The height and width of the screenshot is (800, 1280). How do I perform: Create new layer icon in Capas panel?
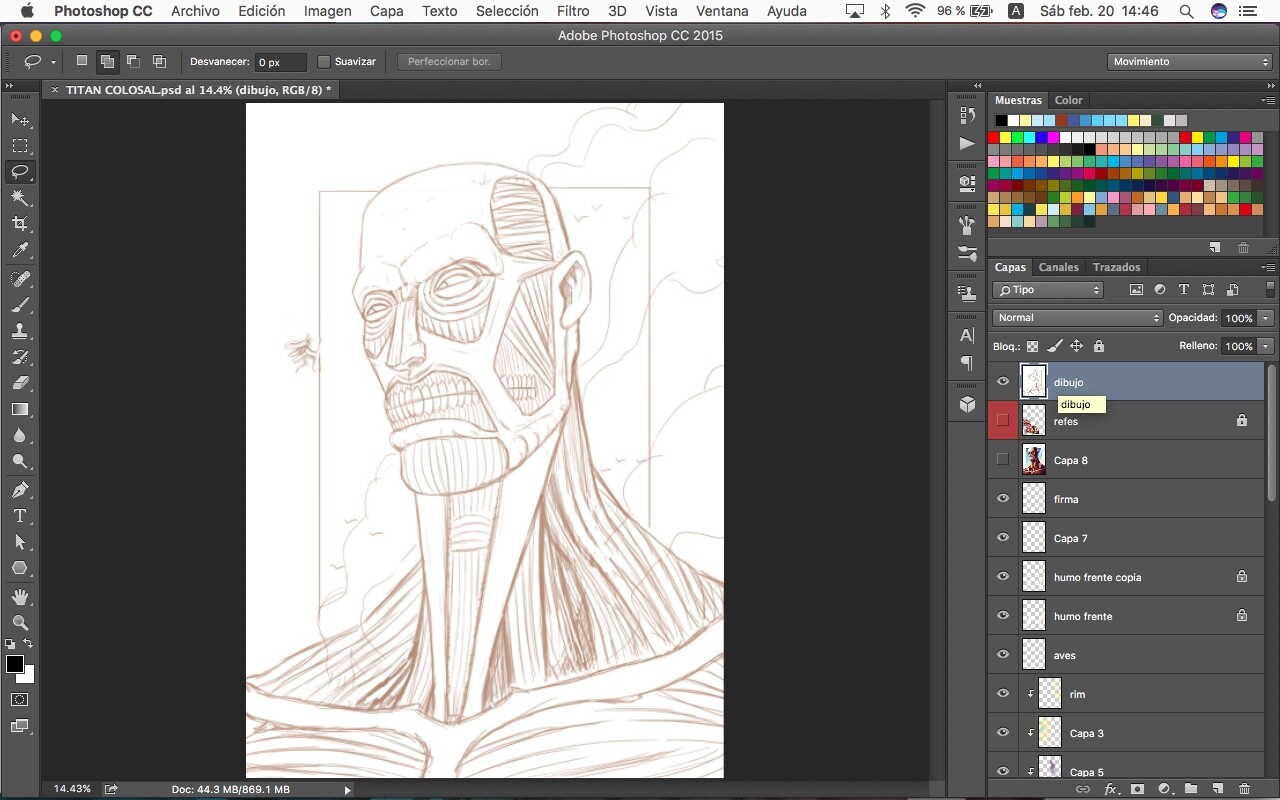point(1217,789)
